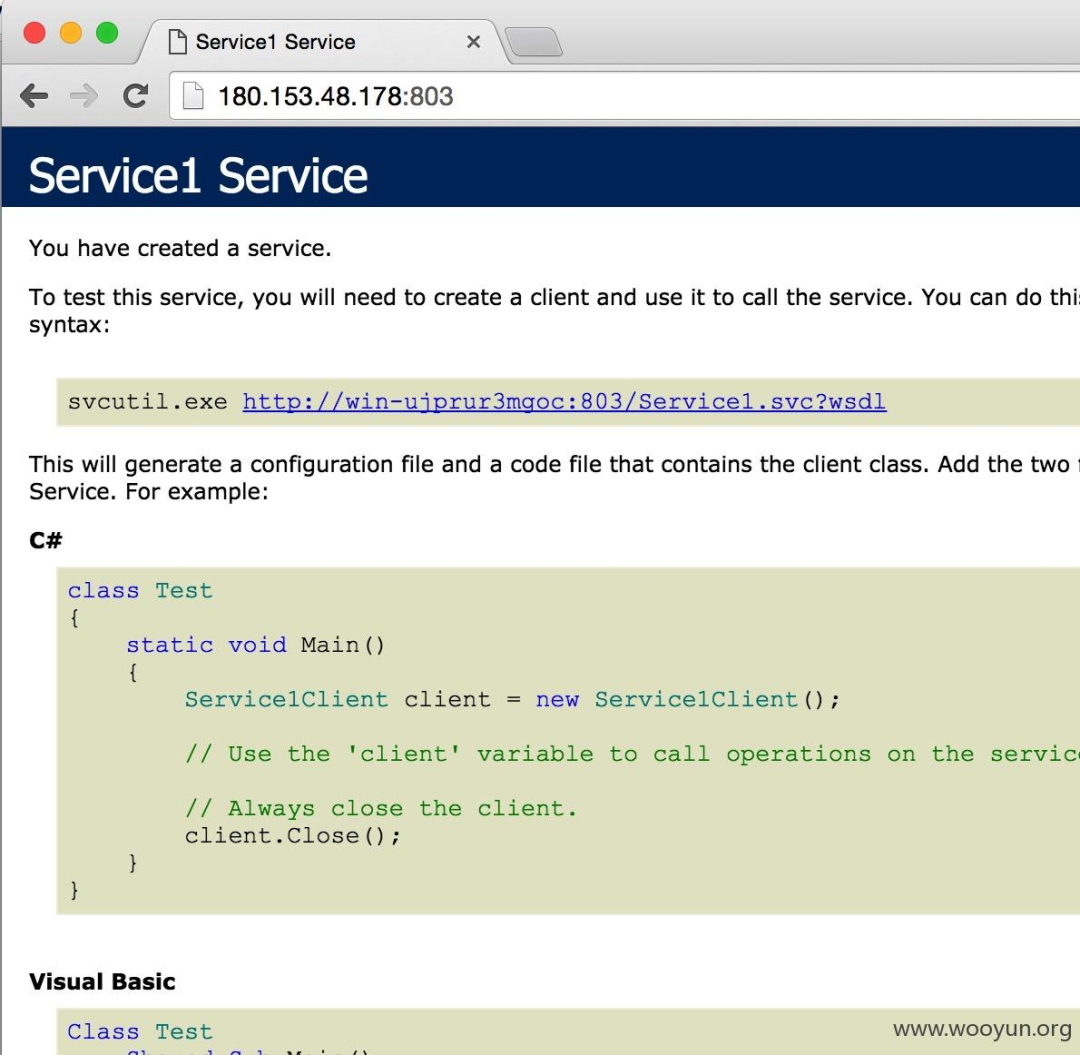Click the 'C#' section heading

pos(45,540)
